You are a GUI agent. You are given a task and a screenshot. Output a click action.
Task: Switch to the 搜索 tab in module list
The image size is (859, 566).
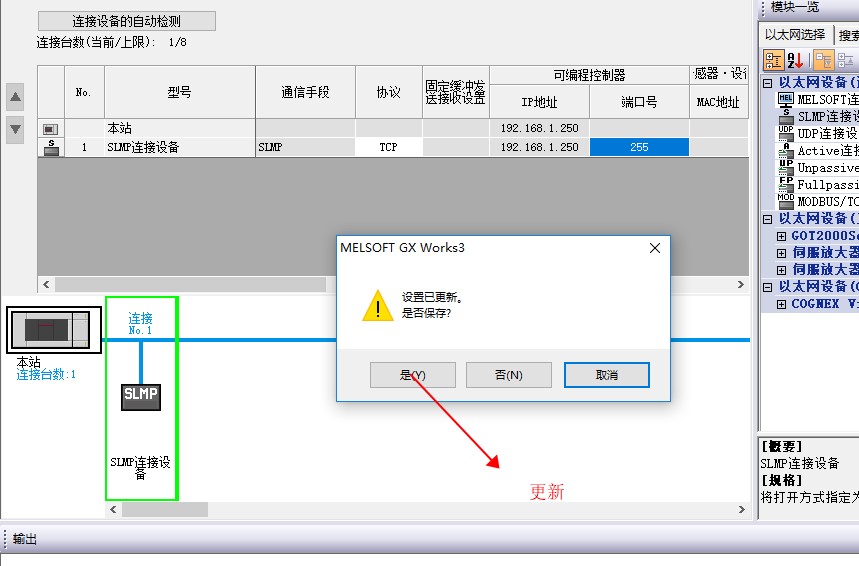point(846,36)
